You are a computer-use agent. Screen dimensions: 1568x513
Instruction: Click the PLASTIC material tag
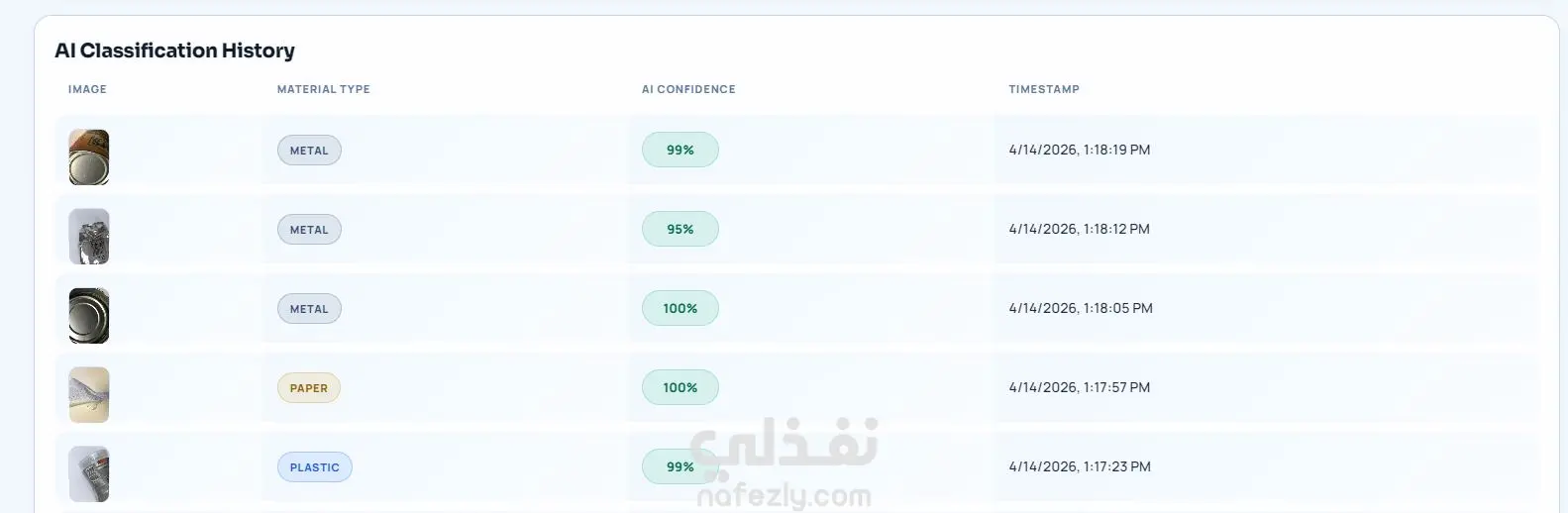tap(315, 467)
